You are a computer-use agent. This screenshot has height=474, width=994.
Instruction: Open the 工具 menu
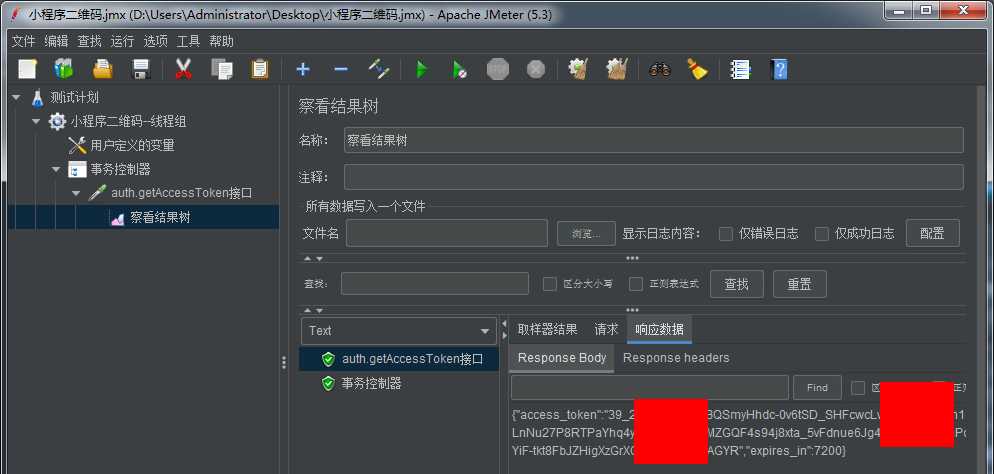pyautogui.click(x=188, y=42)
